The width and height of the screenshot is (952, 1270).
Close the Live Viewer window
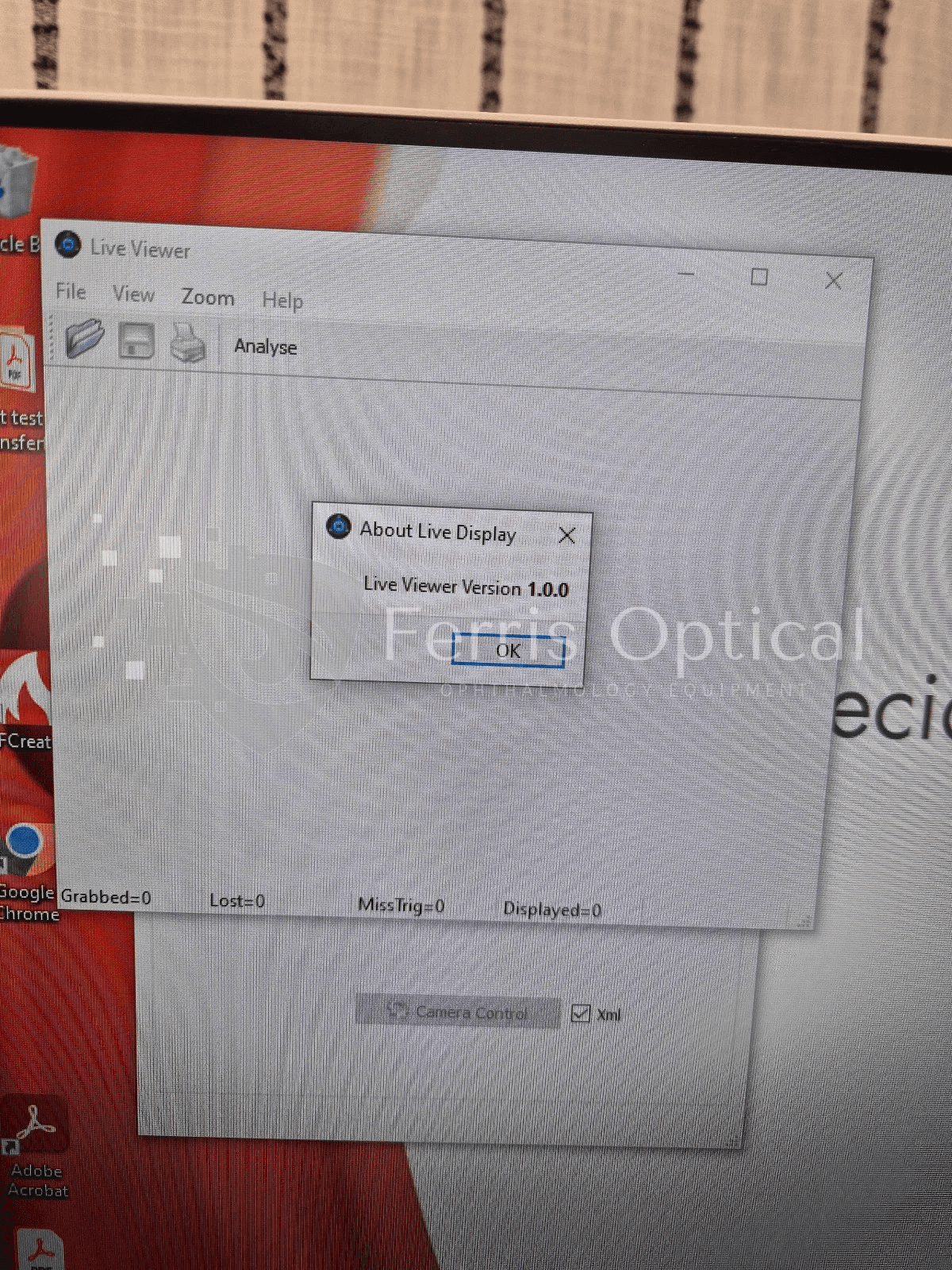(x=833, y=280)
